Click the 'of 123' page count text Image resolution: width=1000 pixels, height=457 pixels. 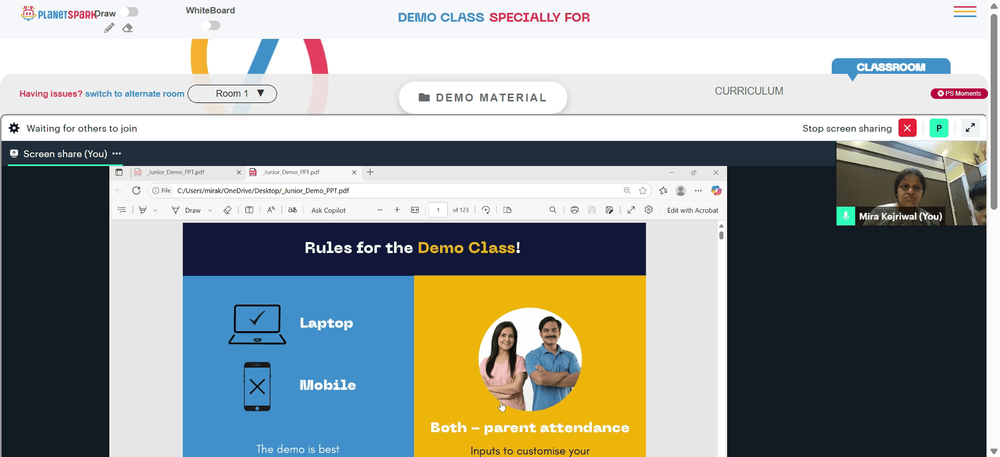[x=460, y=210]
